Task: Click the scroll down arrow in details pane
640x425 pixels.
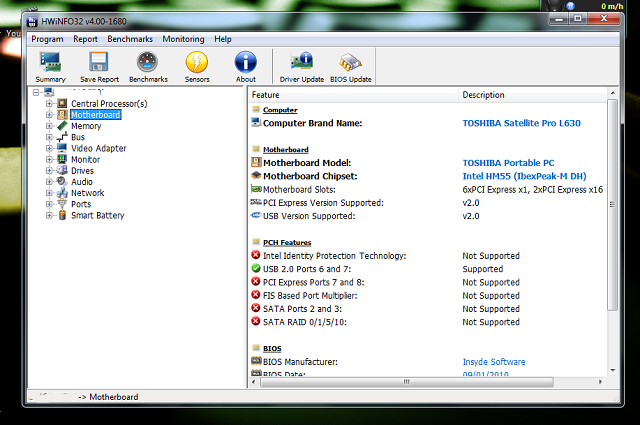Action: [x=613, y=370]
